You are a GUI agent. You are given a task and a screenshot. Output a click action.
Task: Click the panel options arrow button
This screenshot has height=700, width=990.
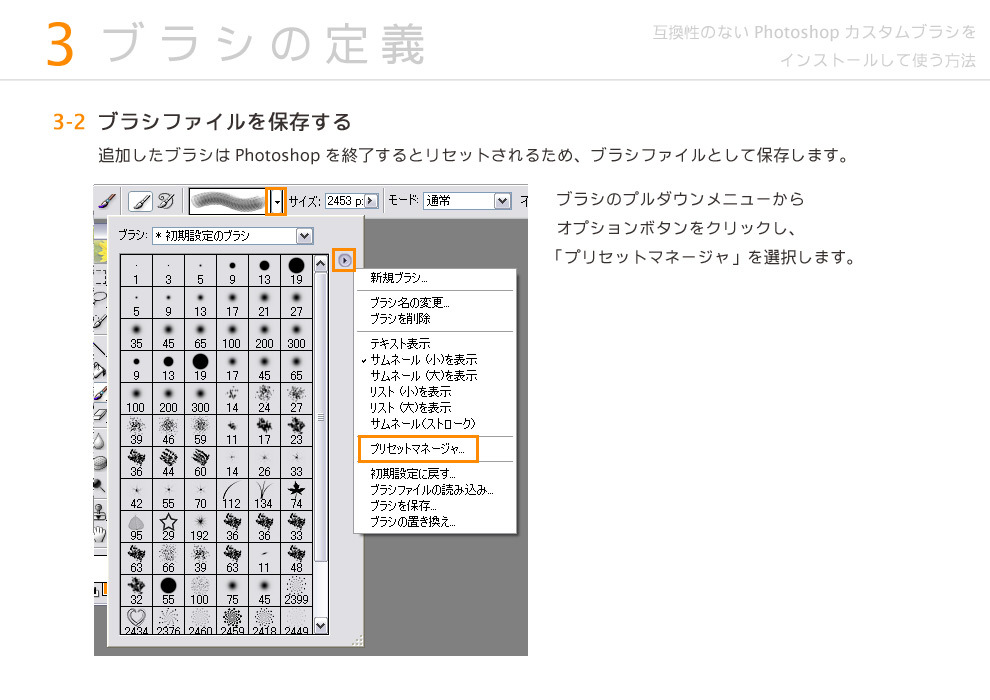pos(344,260)
